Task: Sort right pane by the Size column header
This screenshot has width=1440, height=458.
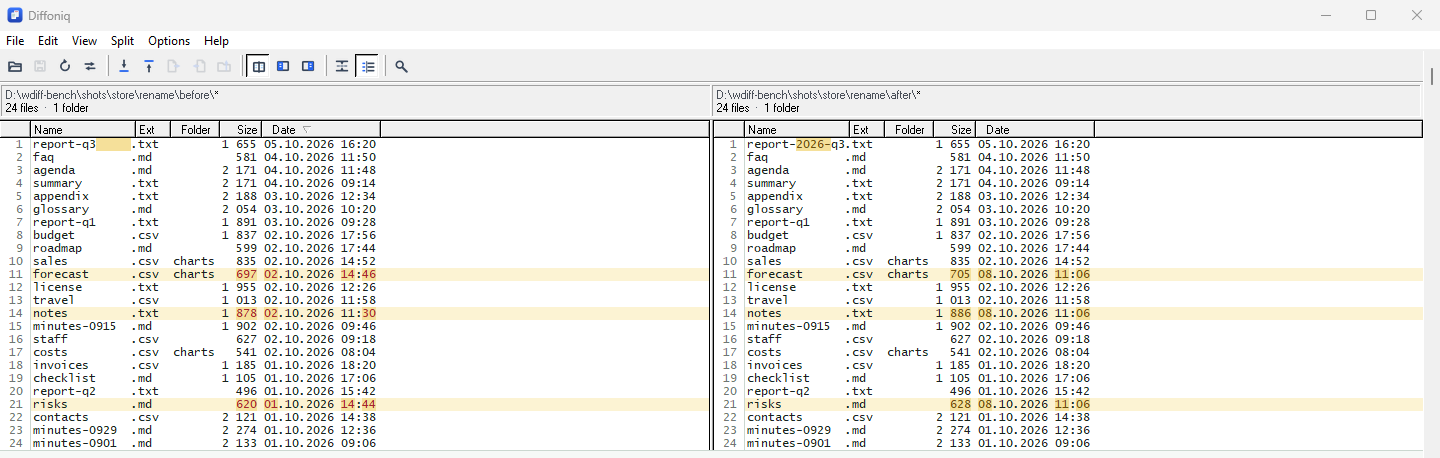Action: 956,129
